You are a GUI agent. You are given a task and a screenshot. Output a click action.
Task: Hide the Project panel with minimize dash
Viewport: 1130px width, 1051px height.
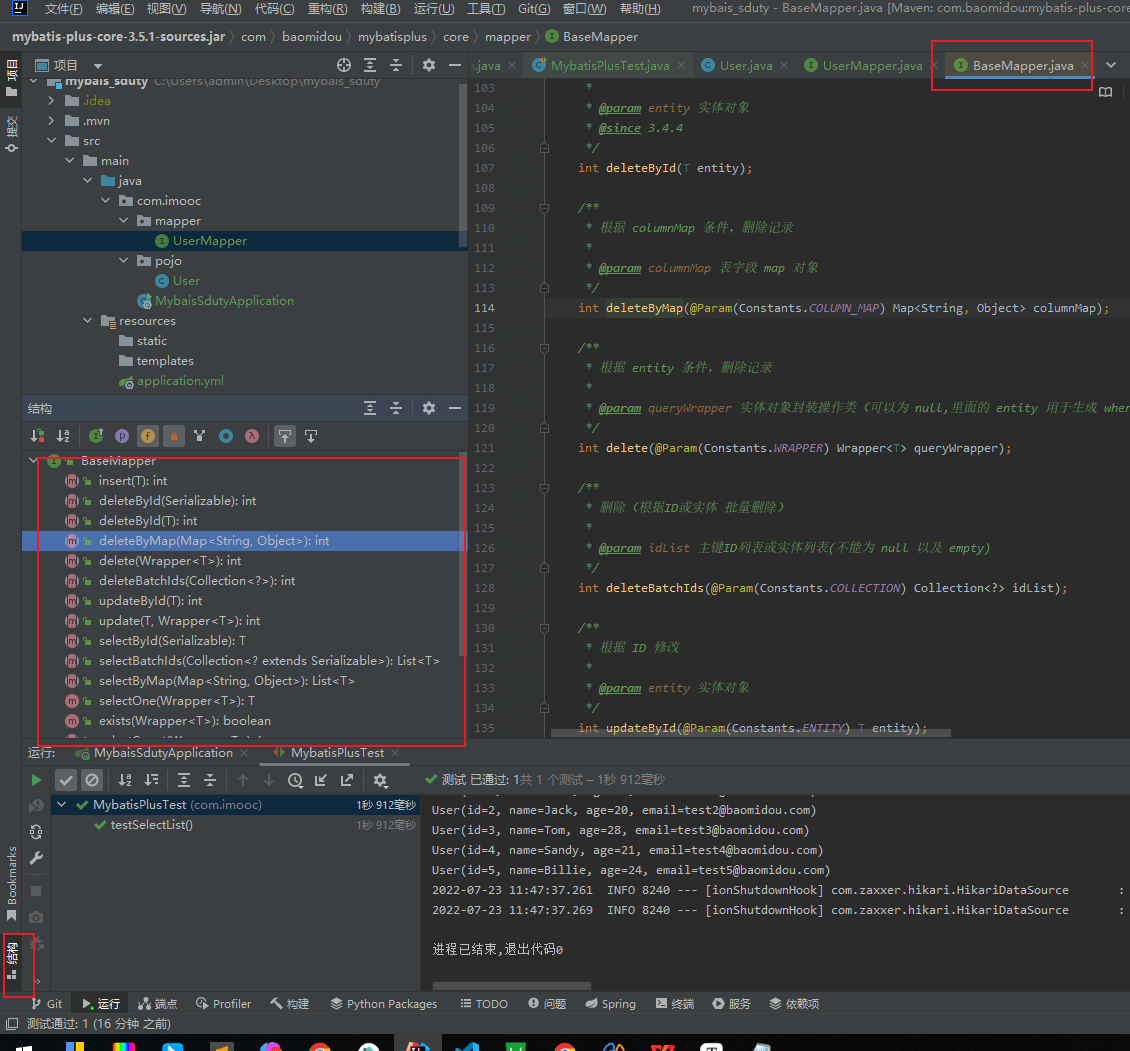[455, 65]
